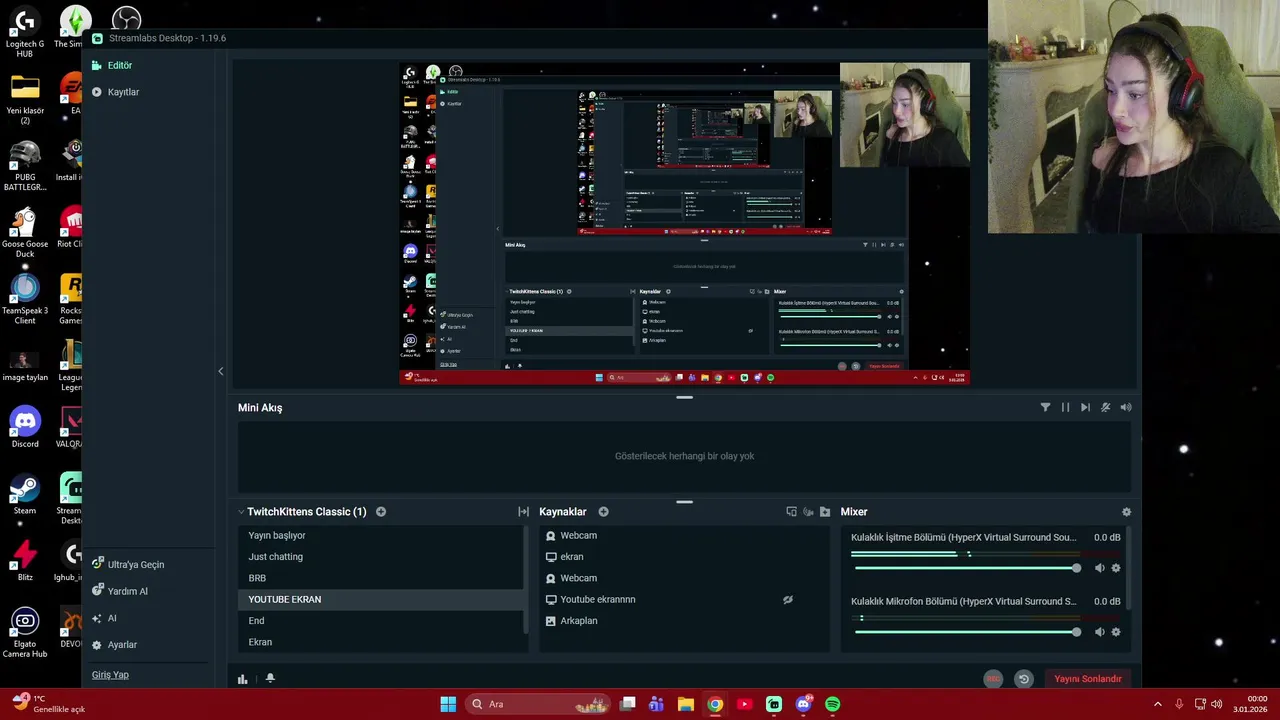Open Chrome from the taskbar
Image resolution: width=1280 pixels, height=720 pixels.
point(715,704)
